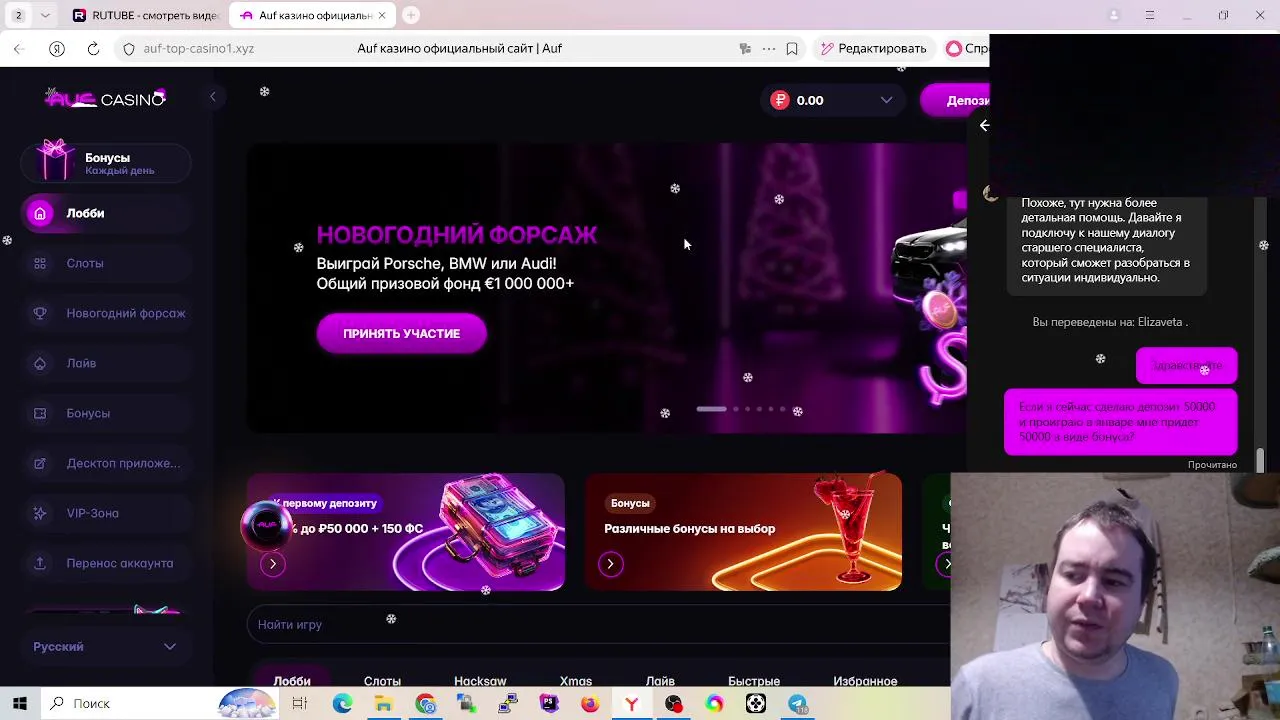Image resolution: width=1280 pixels, height=720 pixels.
Task: Open VIP-Зона in the sidebar
Action: pyautogui.click(x=106, y=513)
